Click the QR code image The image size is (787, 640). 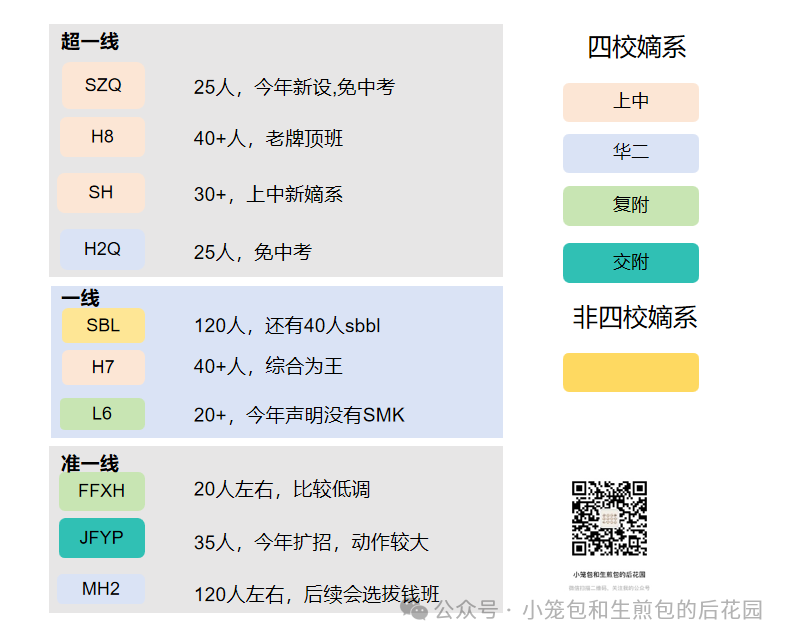pyautogui.click(x=609, y=518)
